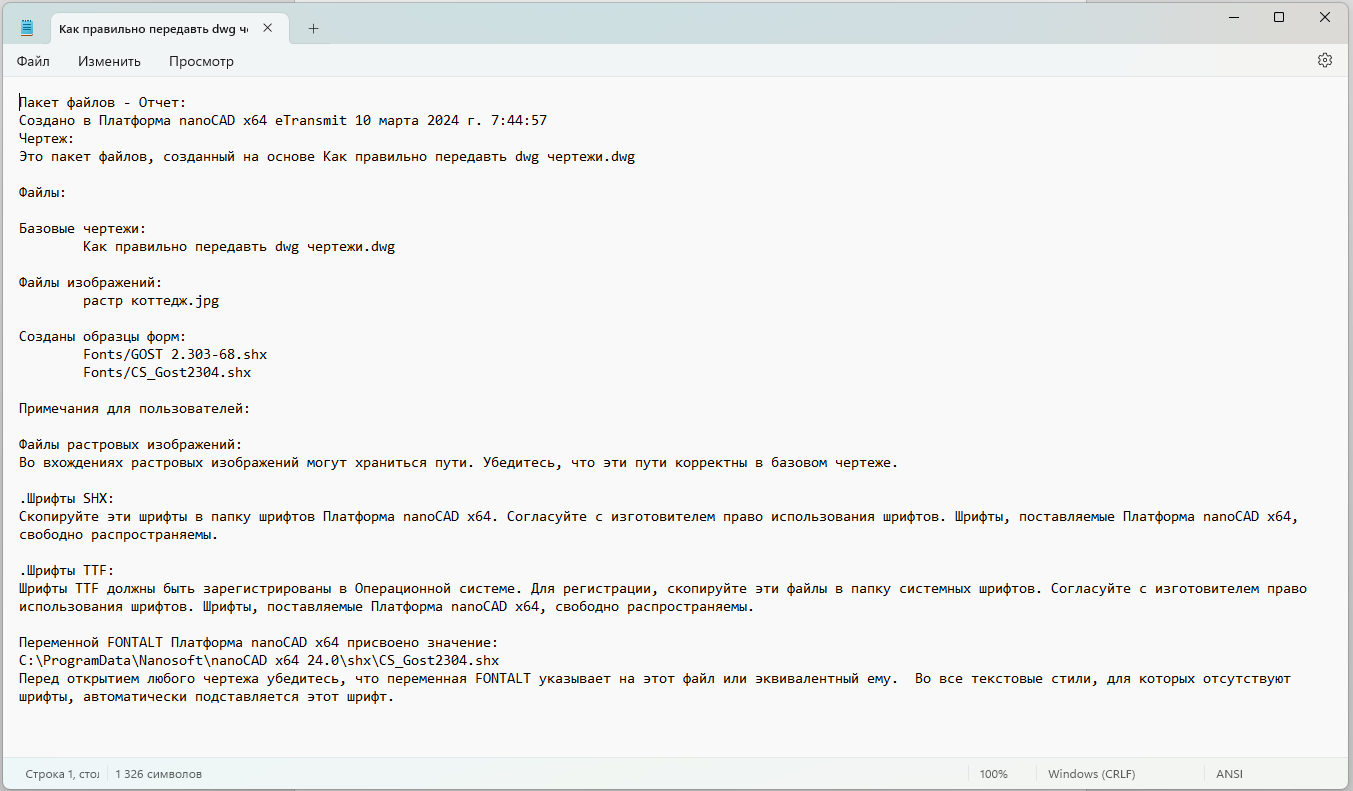Close the current document tab
The image size is (1353, 791).
pos(267,28)
